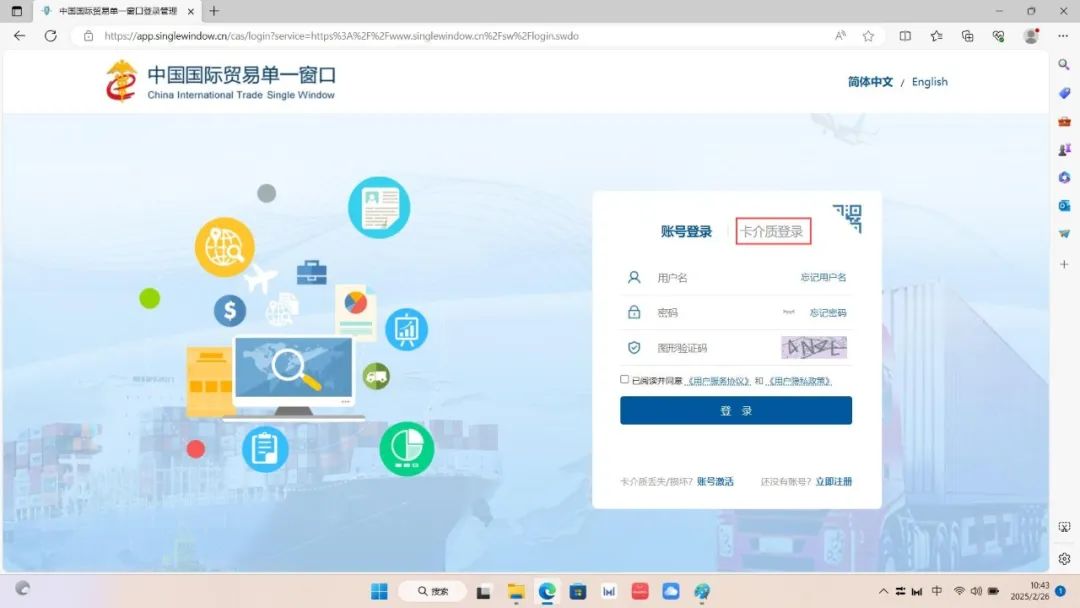Switch to 卡介质登录 tab
This screenshot has height=608, width=1080.
click(772, 232)
